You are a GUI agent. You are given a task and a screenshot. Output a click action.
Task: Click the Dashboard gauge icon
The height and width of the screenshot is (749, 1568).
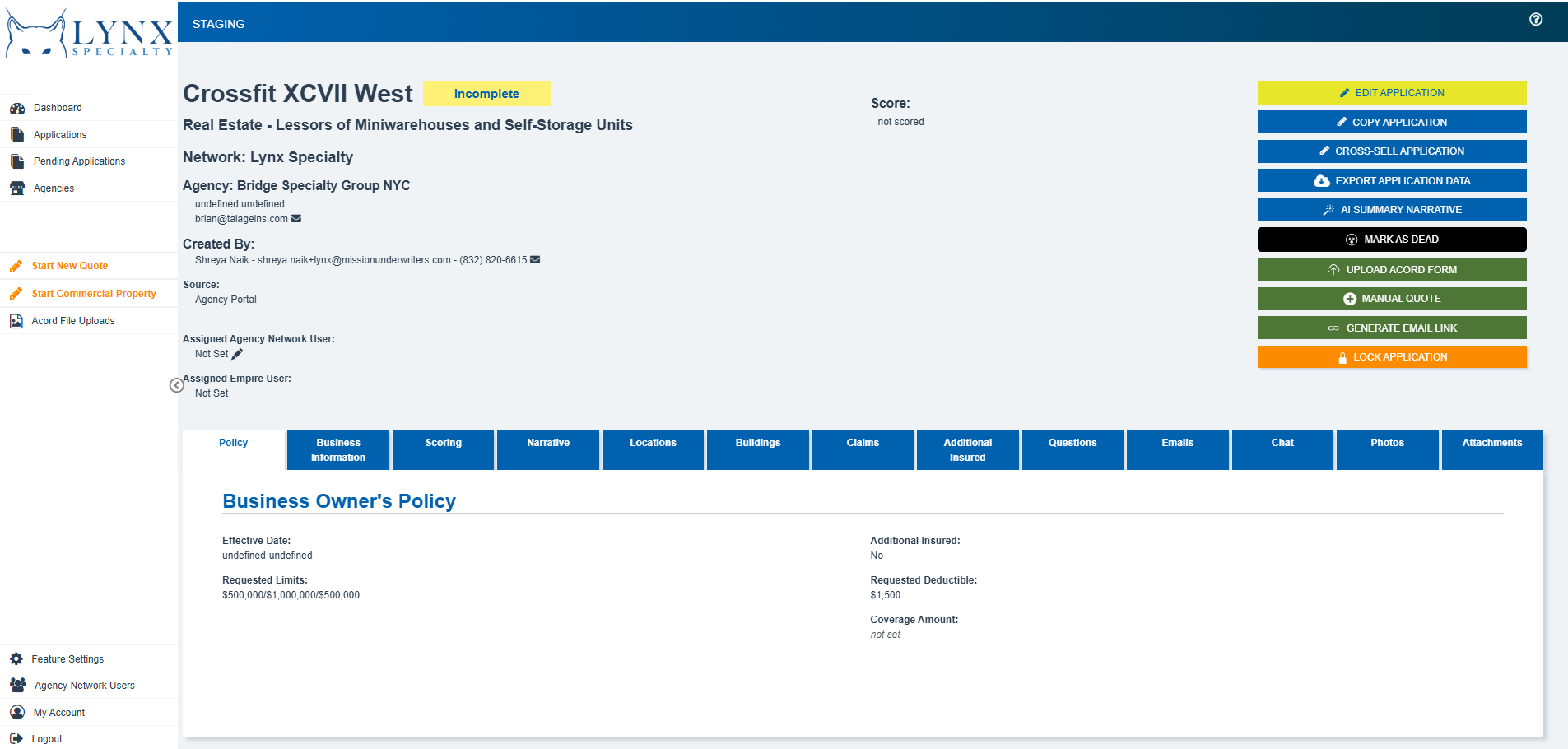click(x=17, y=108)
